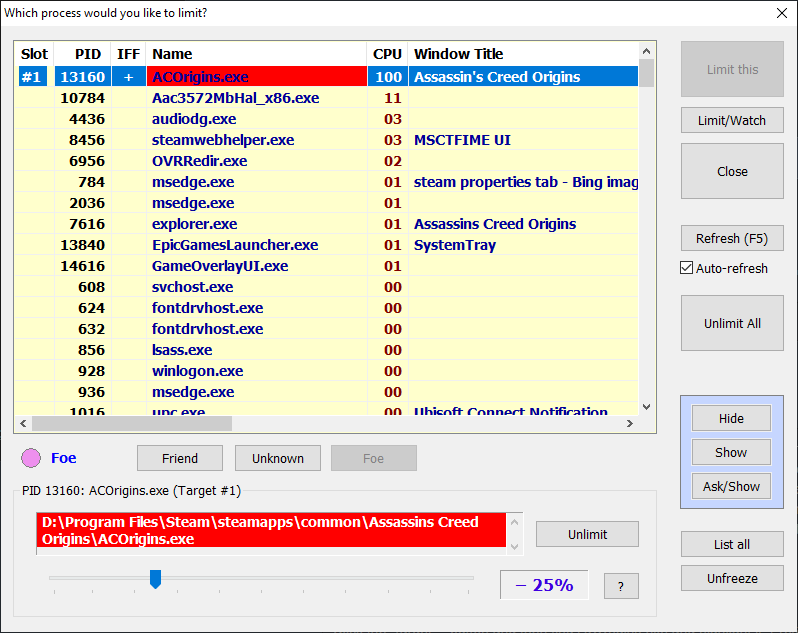
Task: Select the audiodg.exe process
Action: [x=326, y=119]
